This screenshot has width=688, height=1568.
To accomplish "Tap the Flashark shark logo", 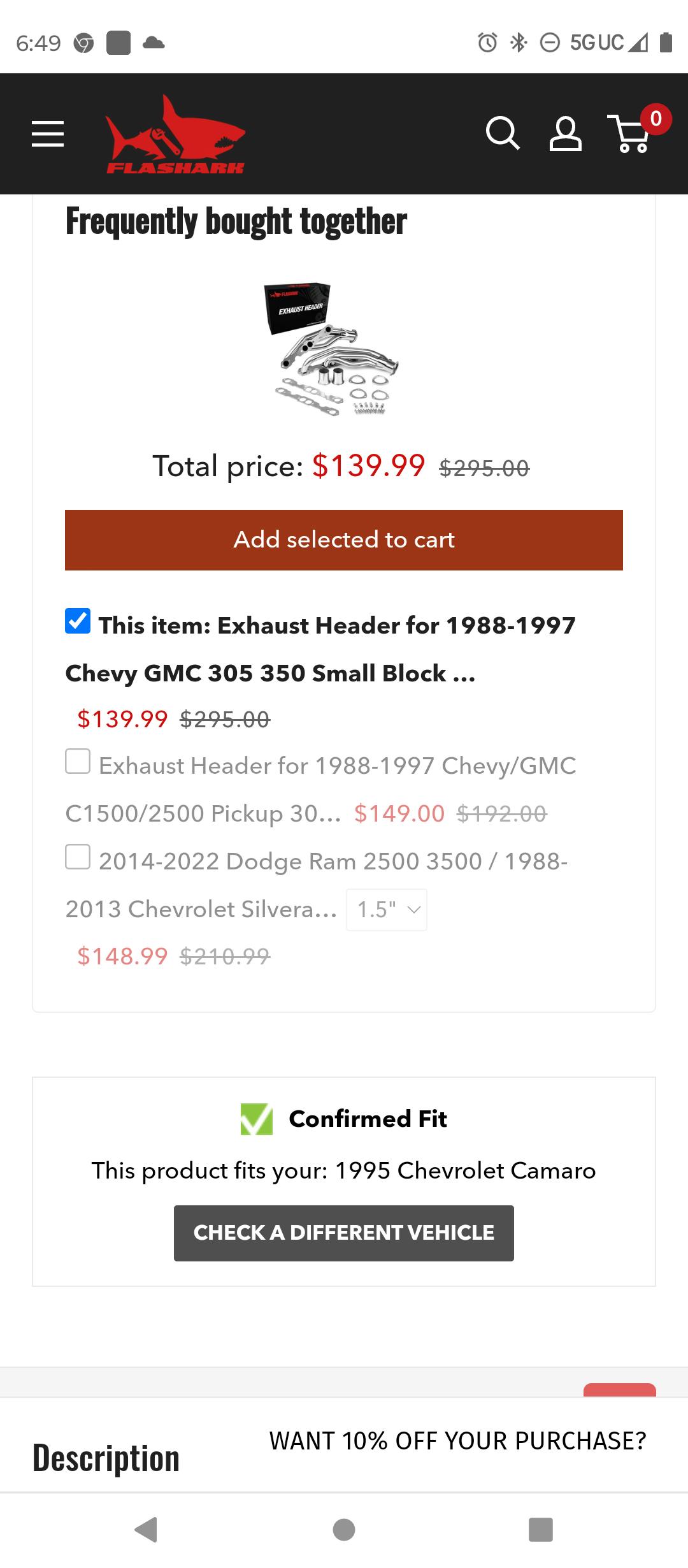I will 175,135.
